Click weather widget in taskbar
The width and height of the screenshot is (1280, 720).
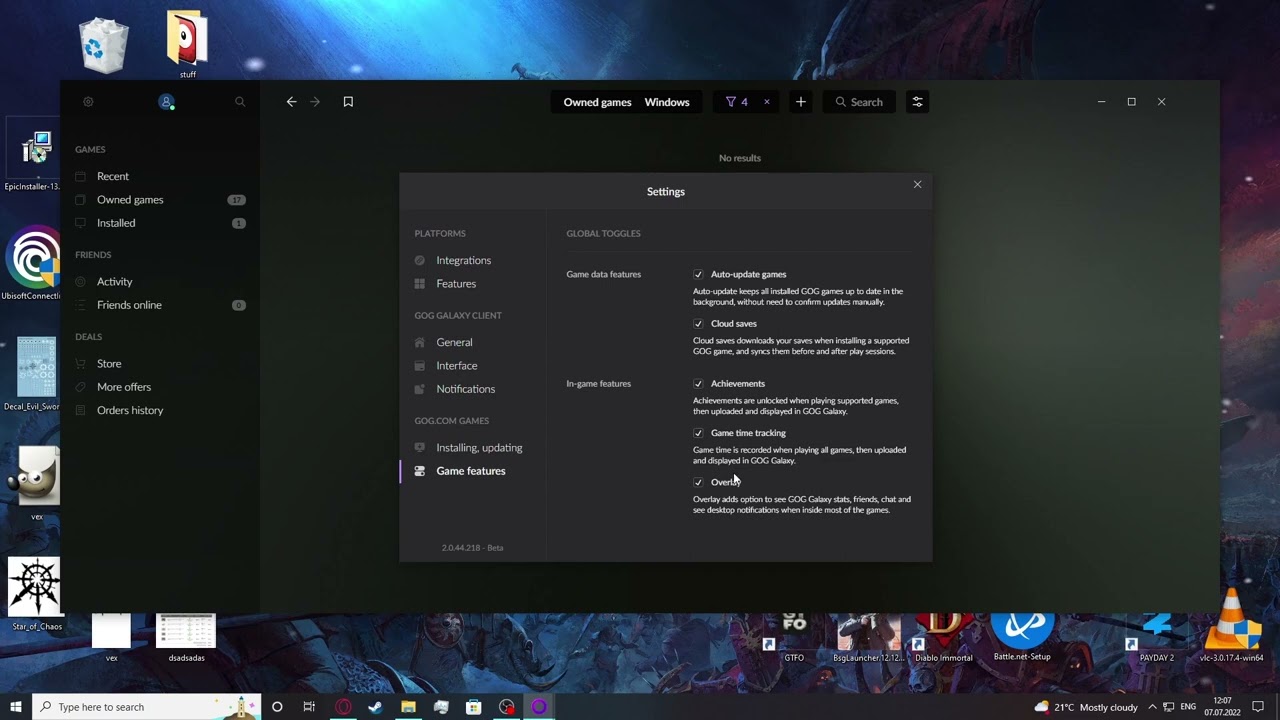1086,707
